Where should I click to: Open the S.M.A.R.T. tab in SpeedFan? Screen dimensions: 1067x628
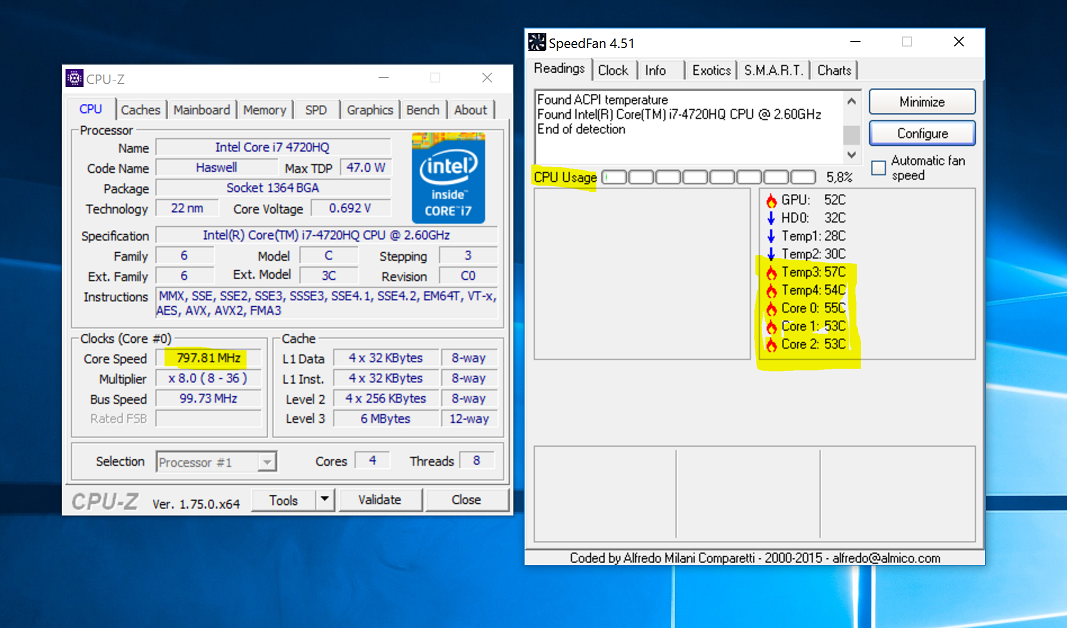pyautogui.click(x=774, y=70)
